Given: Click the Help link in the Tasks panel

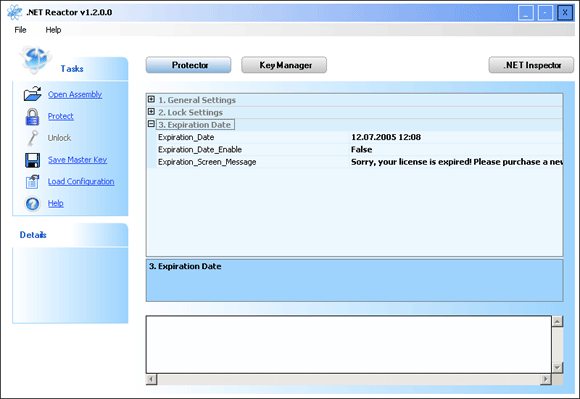Looking at the screenshot, I should 55,203.
